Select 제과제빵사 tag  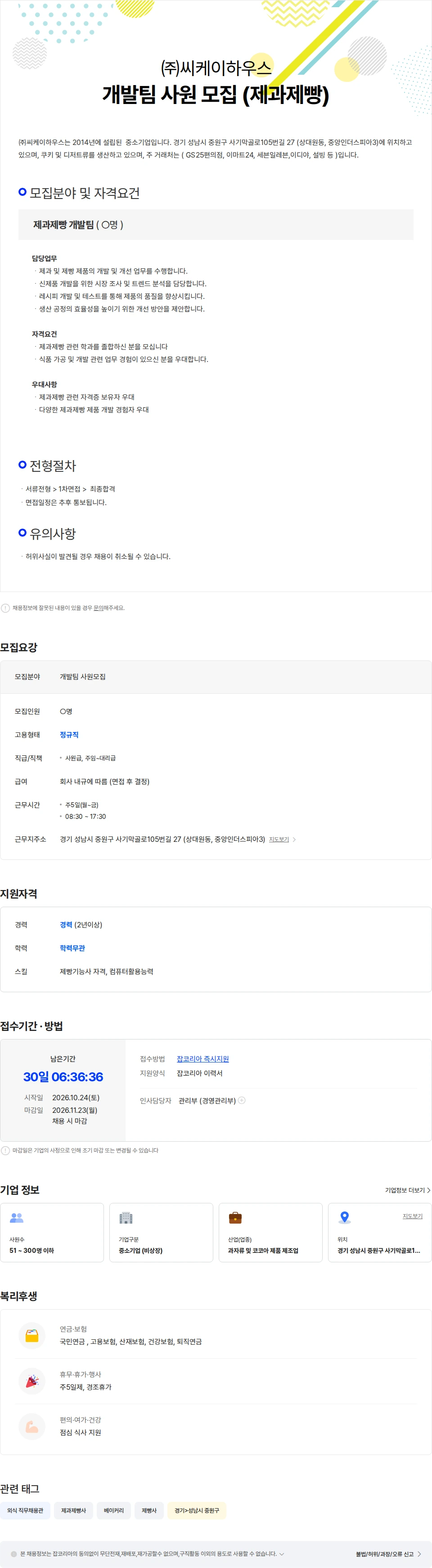tap(74, 1510)
